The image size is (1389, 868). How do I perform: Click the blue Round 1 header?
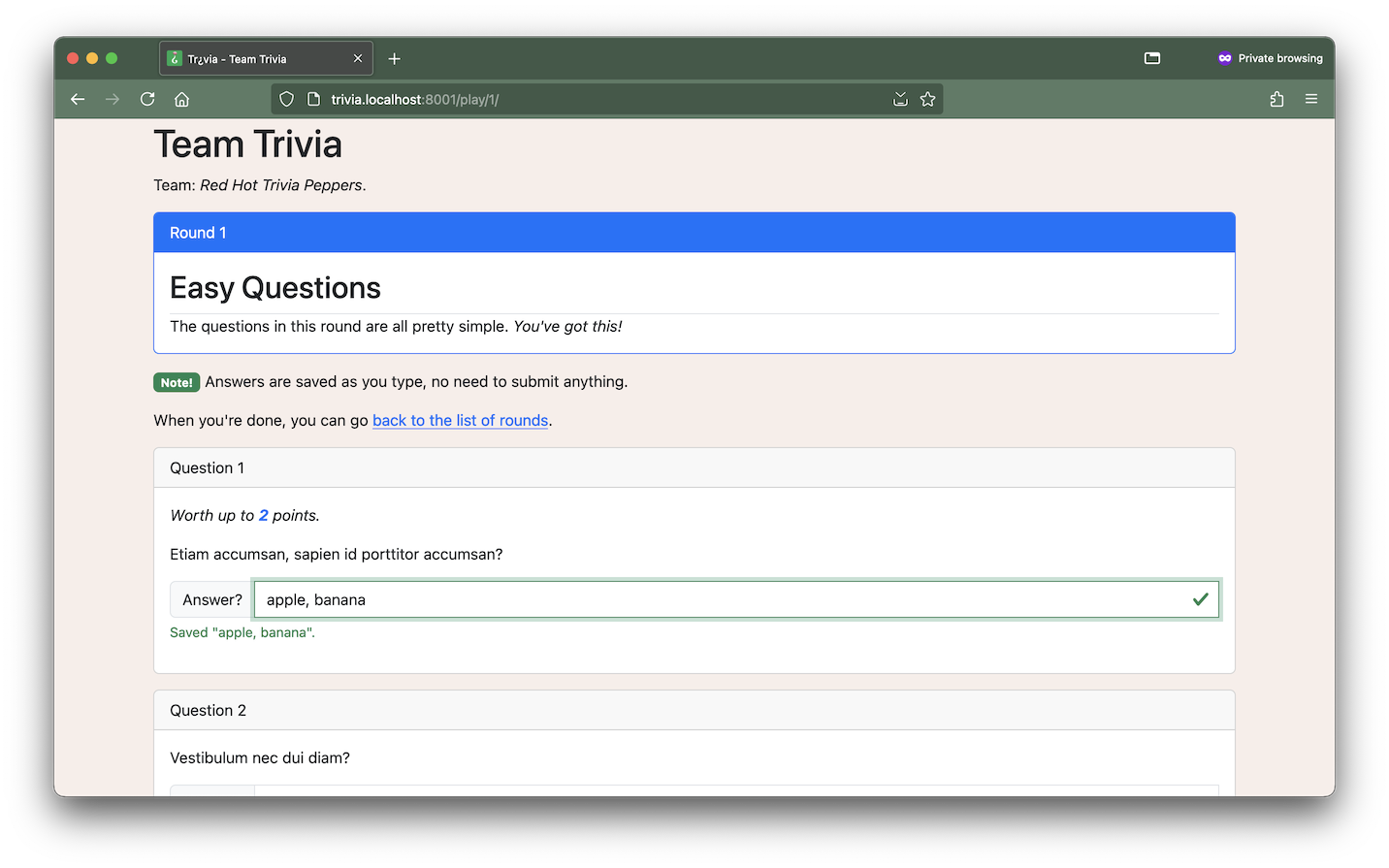click(x=694, y=233)
